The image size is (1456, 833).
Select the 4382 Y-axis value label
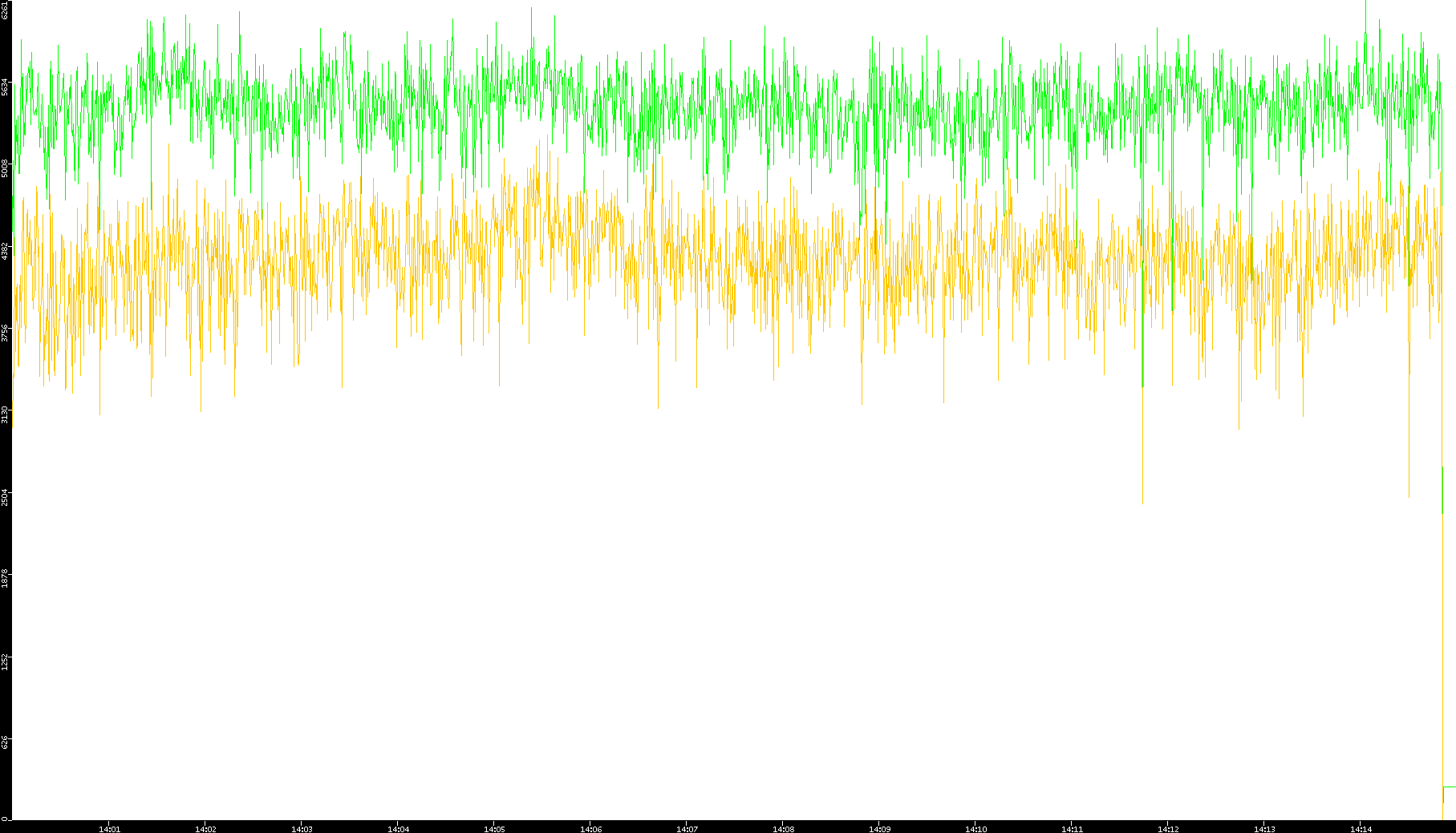(5, 250)
